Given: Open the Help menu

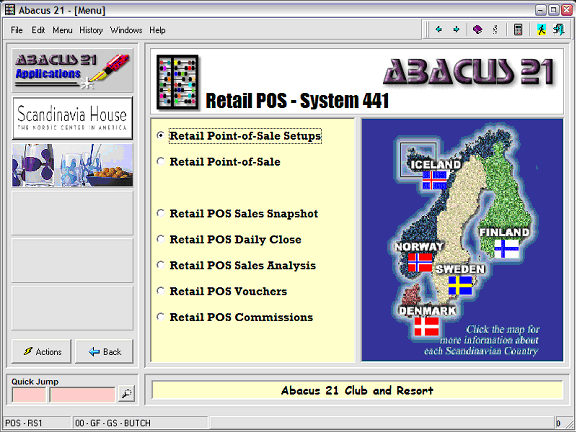Looking at the screenshot, I should (x=157, y=30).
